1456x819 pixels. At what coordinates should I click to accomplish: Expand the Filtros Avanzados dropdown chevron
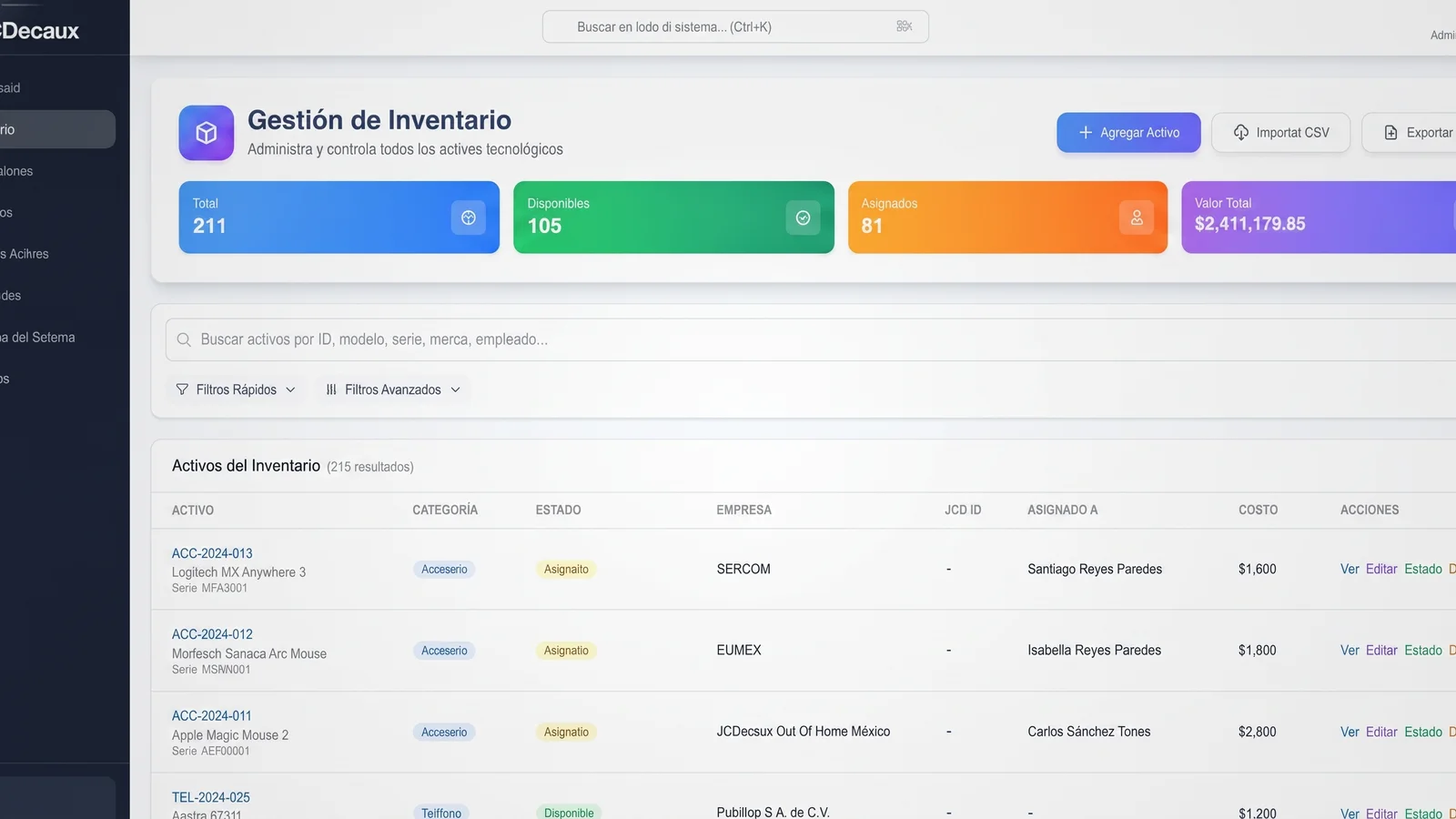click(455, 389)
